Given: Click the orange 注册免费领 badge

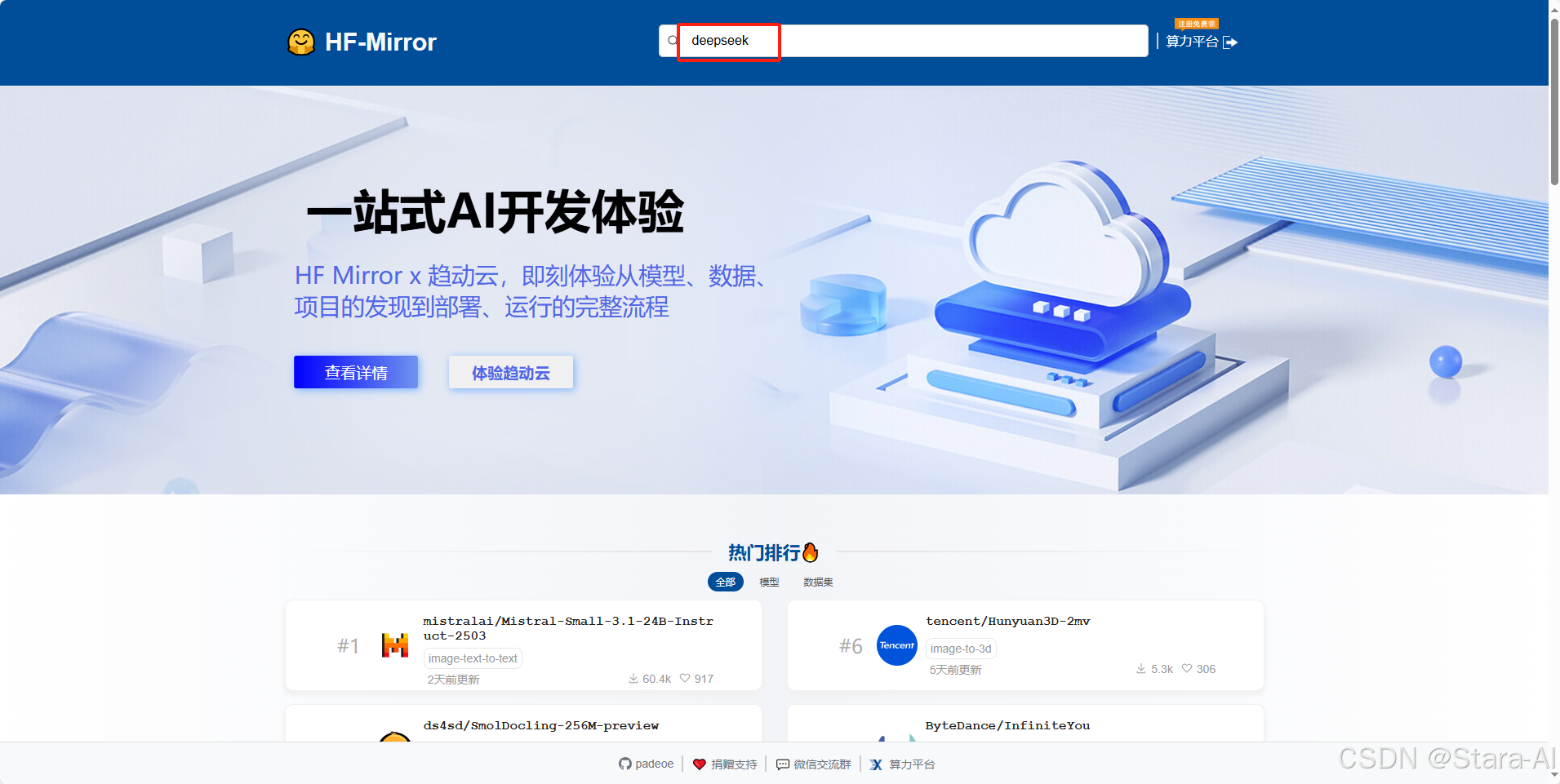Looking at the screenshot, I should pyautogui.click(x=1197, y=24).
